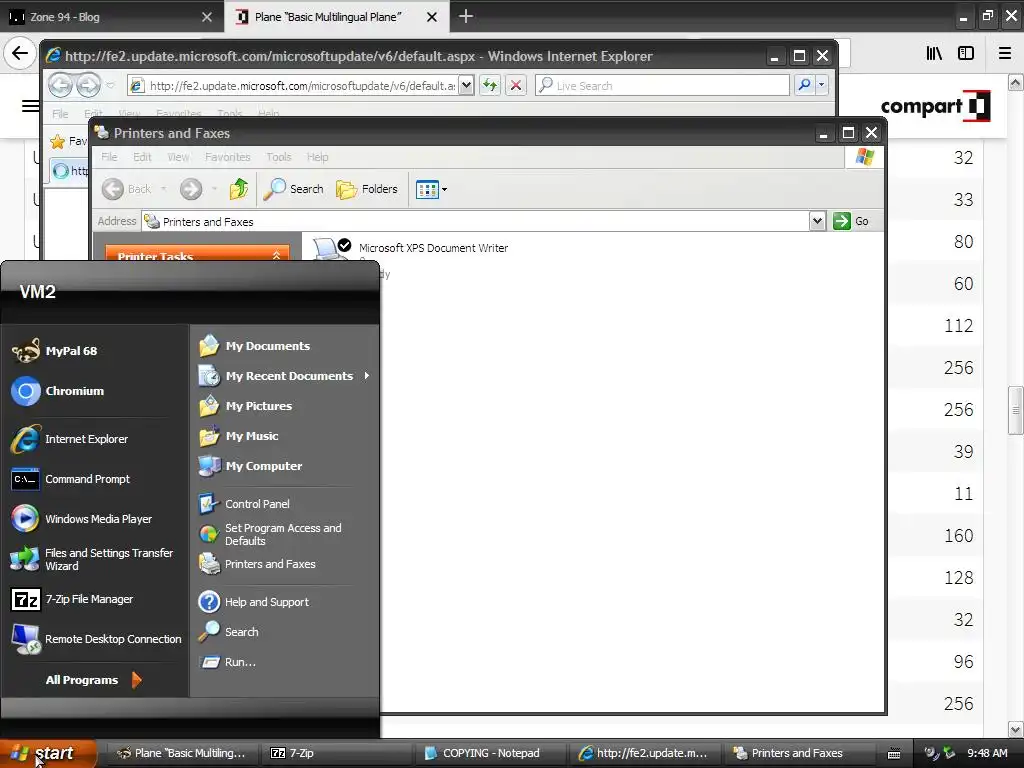Click the browser page scroll down arrow
Screen dimensions: 1024x768
[x=1015, y=729]
